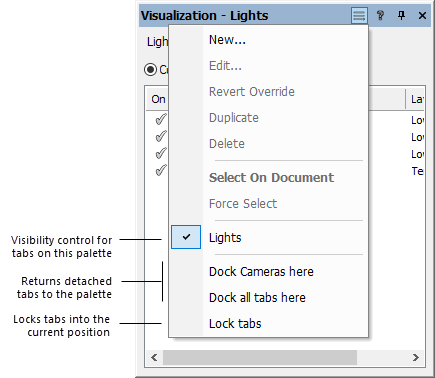
Task: Click the Lights entry in menu
Action: [225, 238]
